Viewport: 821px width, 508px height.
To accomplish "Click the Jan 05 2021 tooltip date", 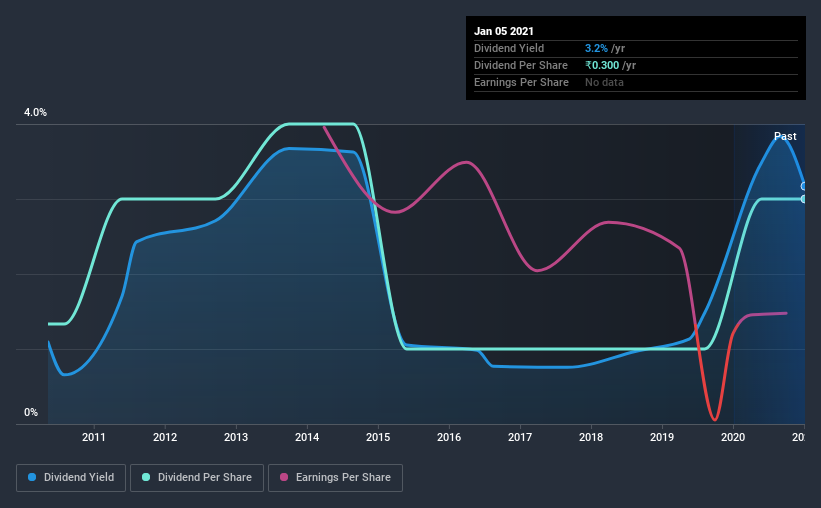I will (504, 31).
